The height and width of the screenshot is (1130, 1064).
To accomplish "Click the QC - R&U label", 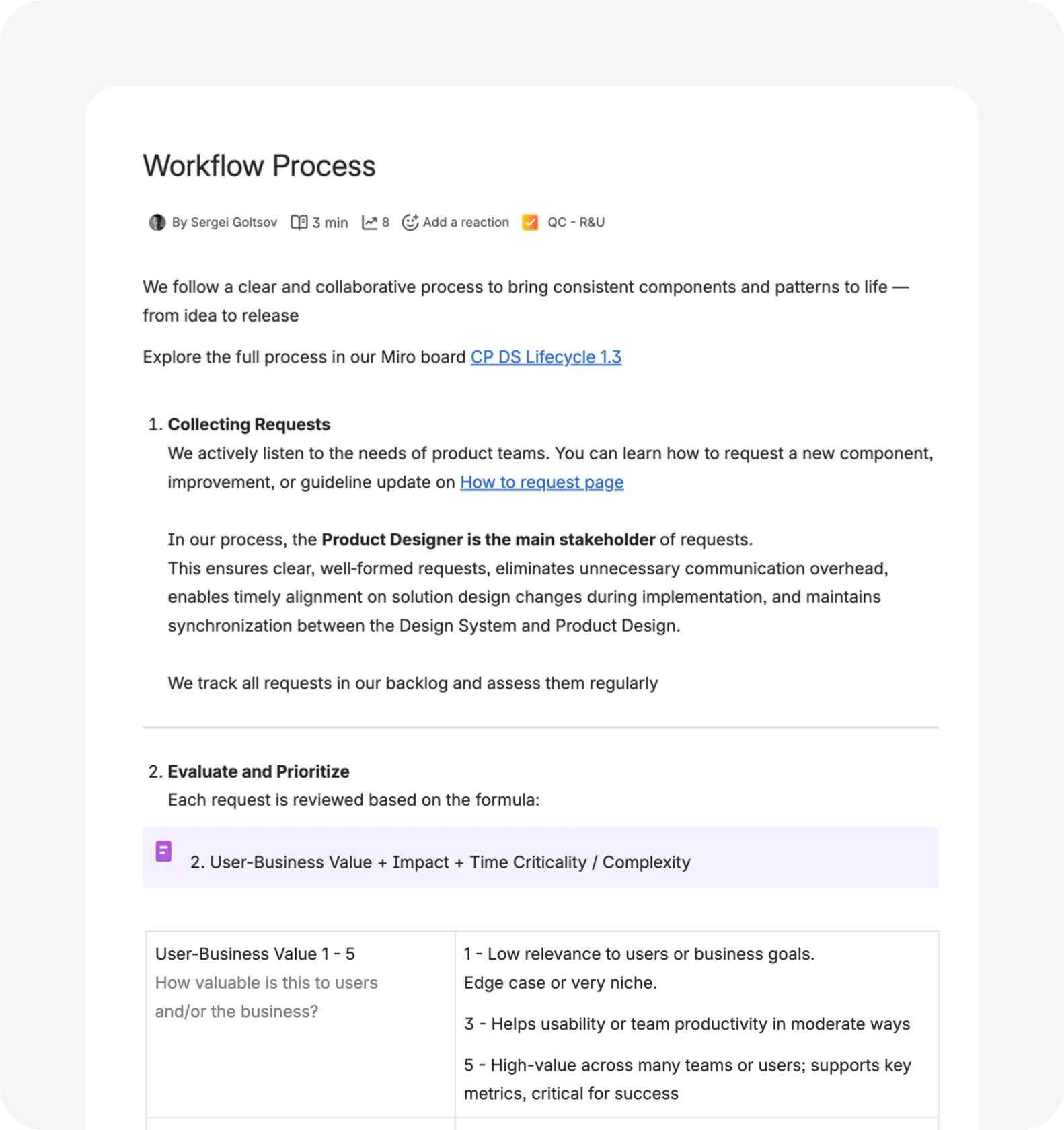I will pos(576,223).
